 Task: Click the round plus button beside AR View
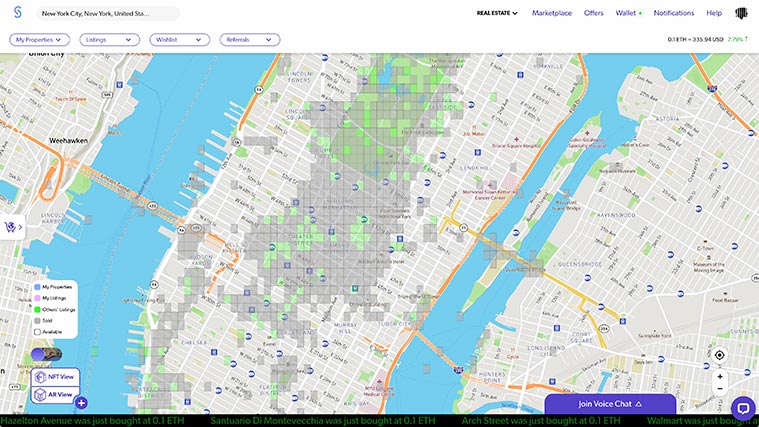[x=81, y=402]
